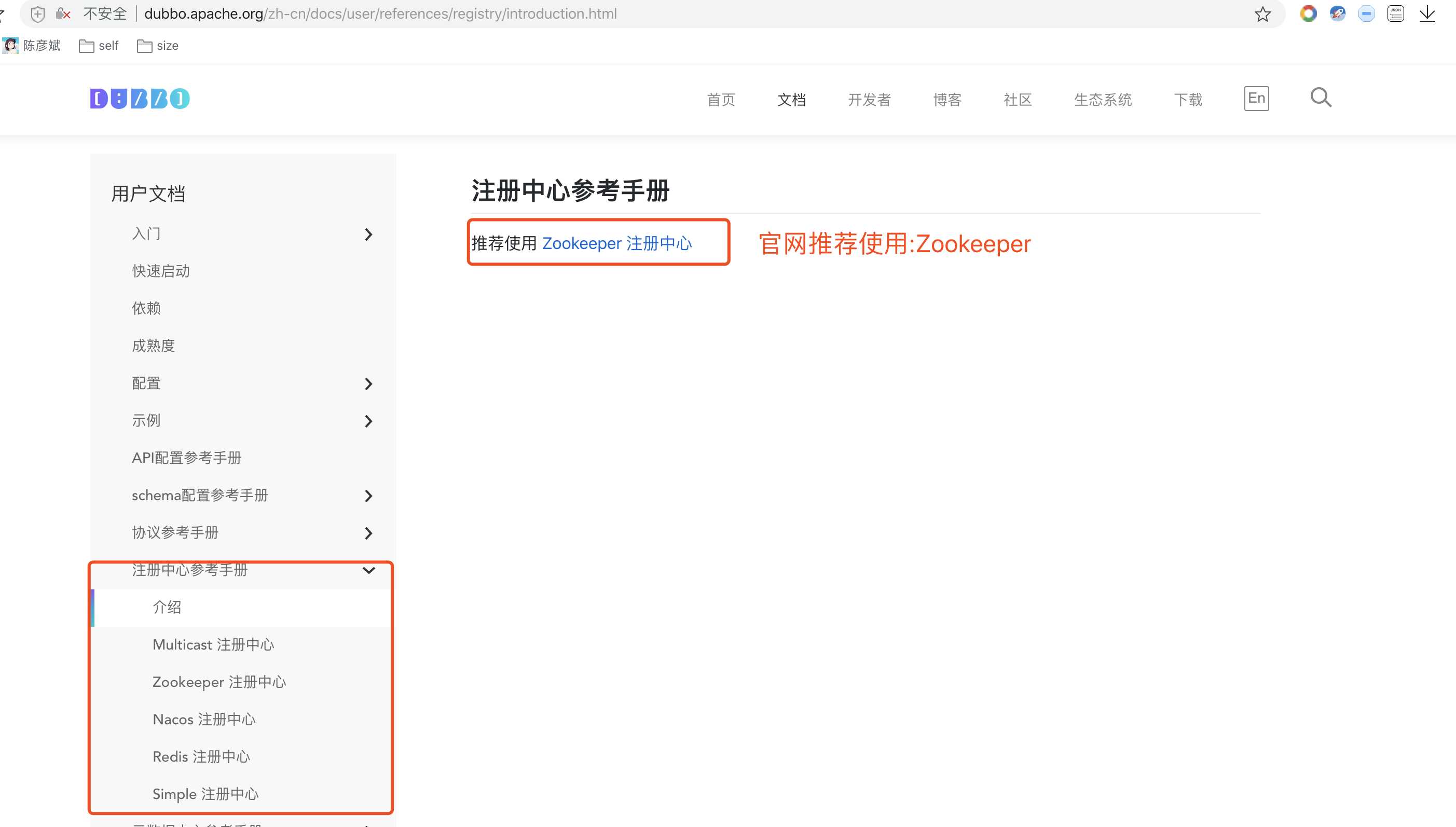Expand the 协议参考手册 chevron
The height and width of the screenshot is (827, 1456).
369,533
